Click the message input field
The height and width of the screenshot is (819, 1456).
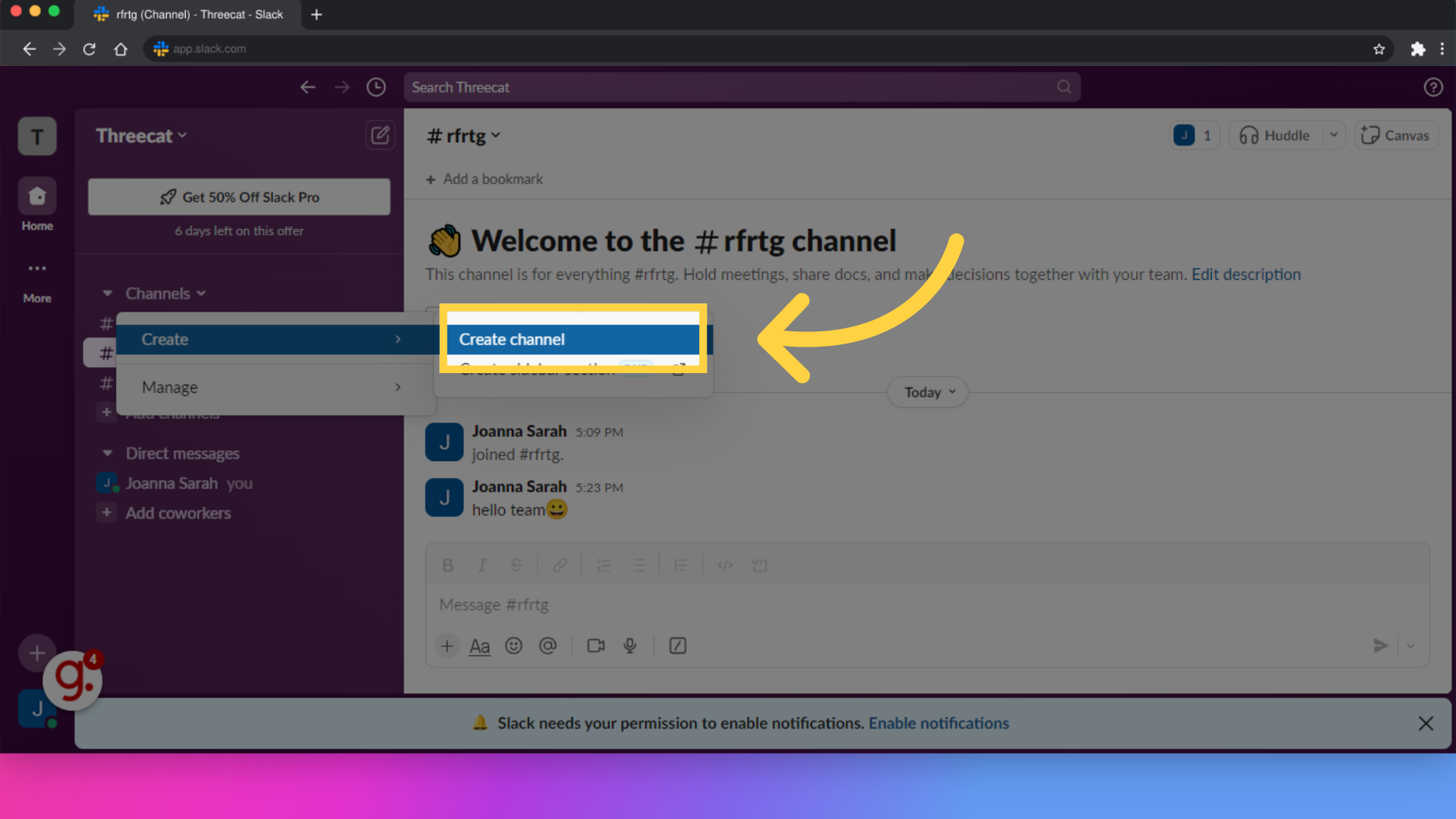click(927, 604)
